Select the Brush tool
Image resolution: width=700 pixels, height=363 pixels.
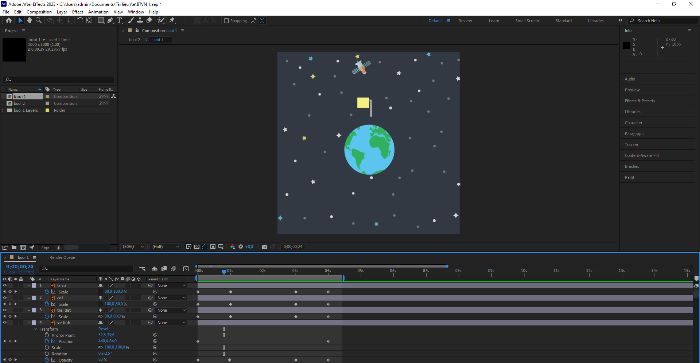tap(131, 21)
